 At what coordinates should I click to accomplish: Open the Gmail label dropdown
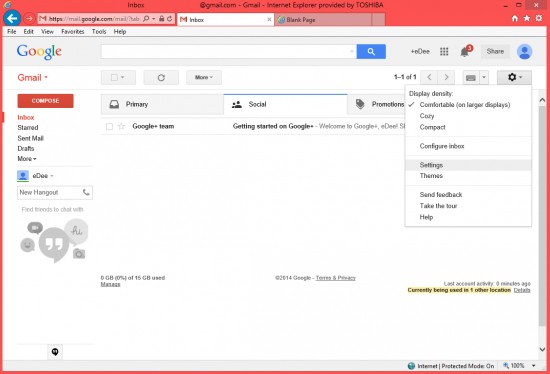coord(33,78)
